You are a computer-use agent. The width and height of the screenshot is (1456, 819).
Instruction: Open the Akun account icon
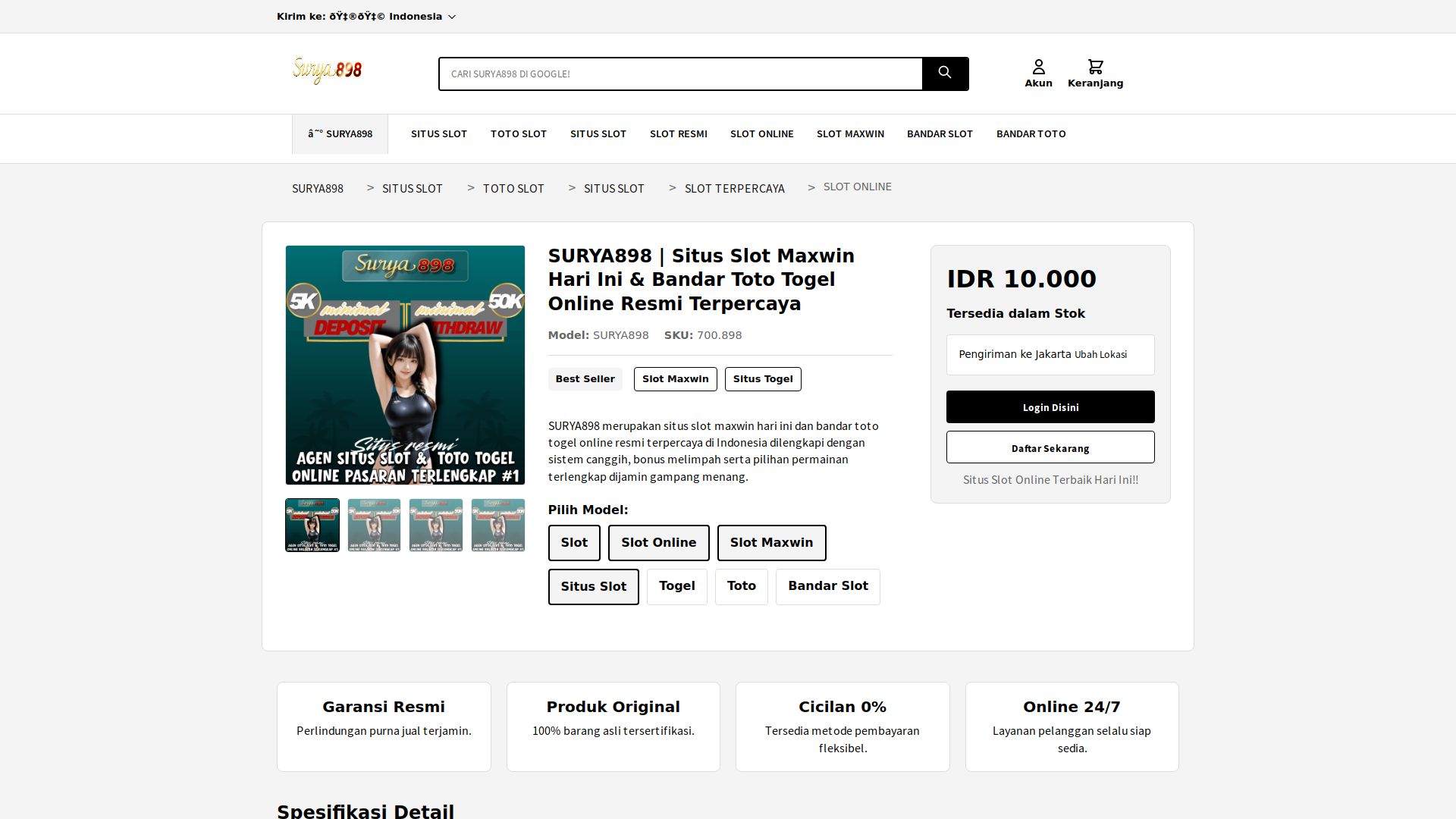coord(1038,74)
